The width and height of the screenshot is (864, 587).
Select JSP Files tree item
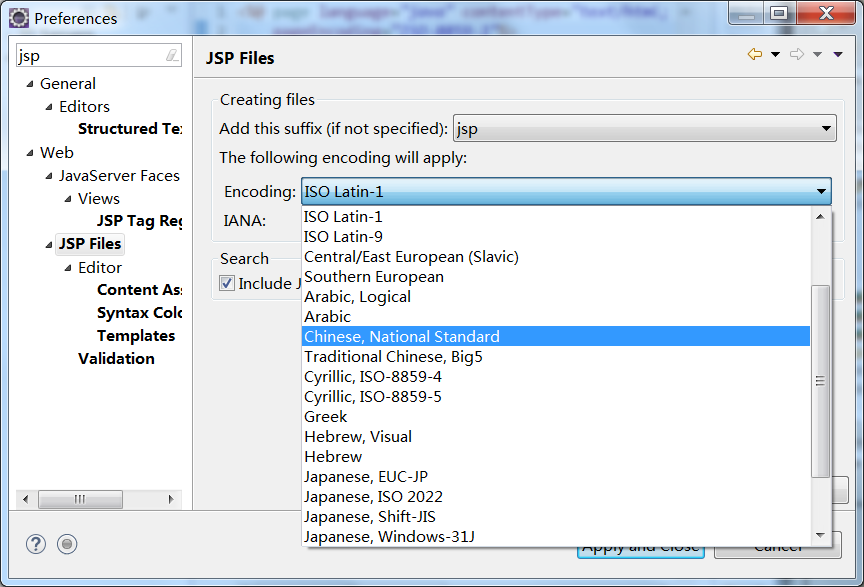(x=90, y=244)
